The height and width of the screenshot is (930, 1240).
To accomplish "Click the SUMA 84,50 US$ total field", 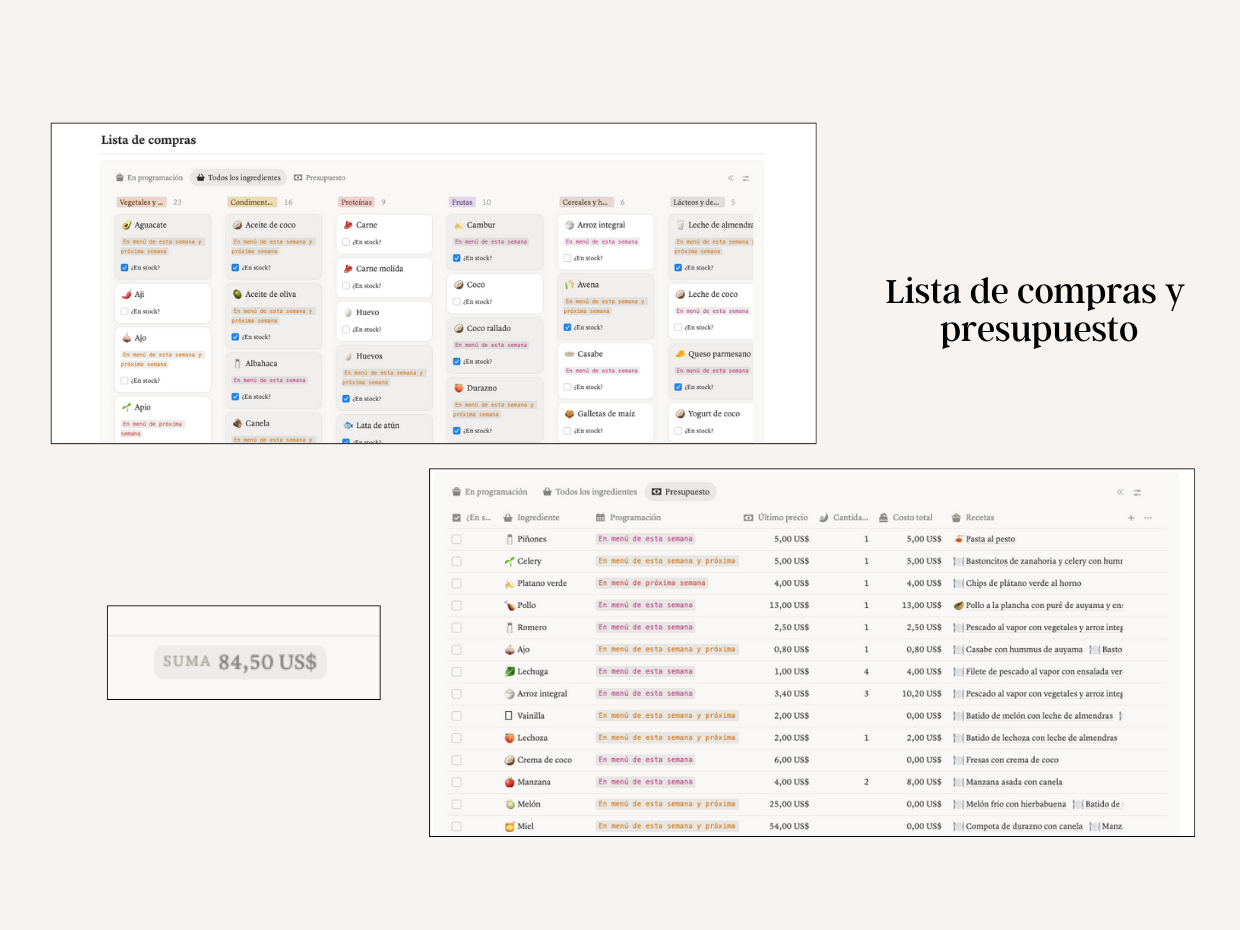I will coord(240,662).
